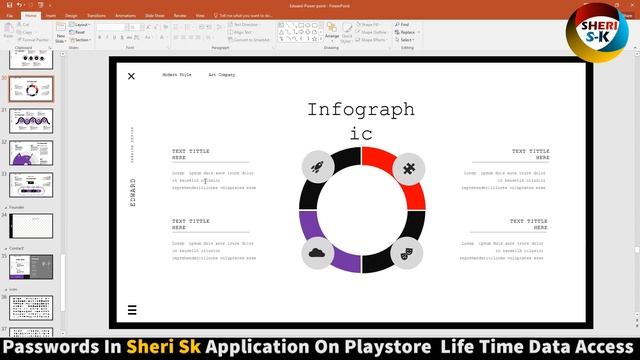Select the star shape in shapes gallery
Viewport: 640px width, 360px height.
(314, 39)
